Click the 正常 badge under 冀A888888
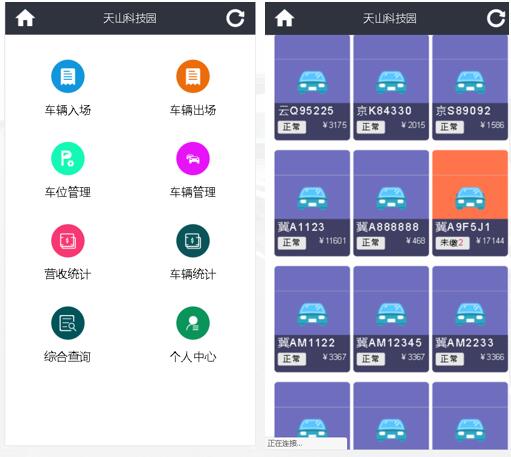511x457 pixels. pyautogui.click(x=371, y=243)
